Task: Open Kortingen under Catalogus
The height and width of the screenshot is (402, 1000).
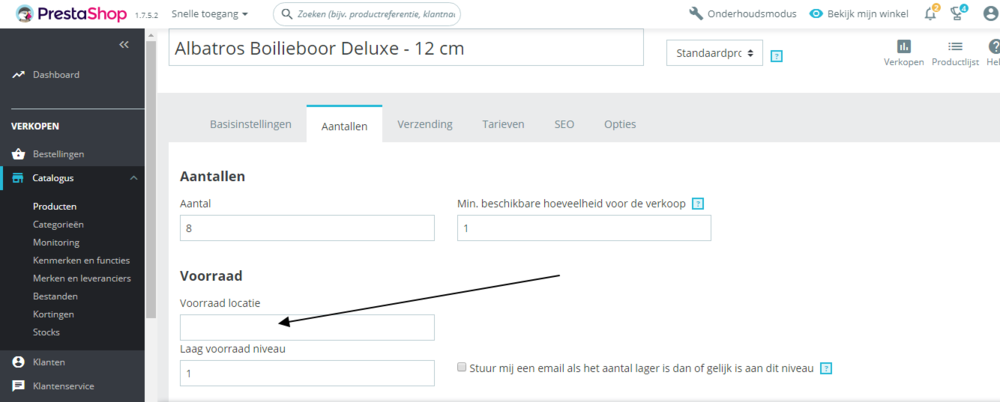Action: click(x=54, y=314)
